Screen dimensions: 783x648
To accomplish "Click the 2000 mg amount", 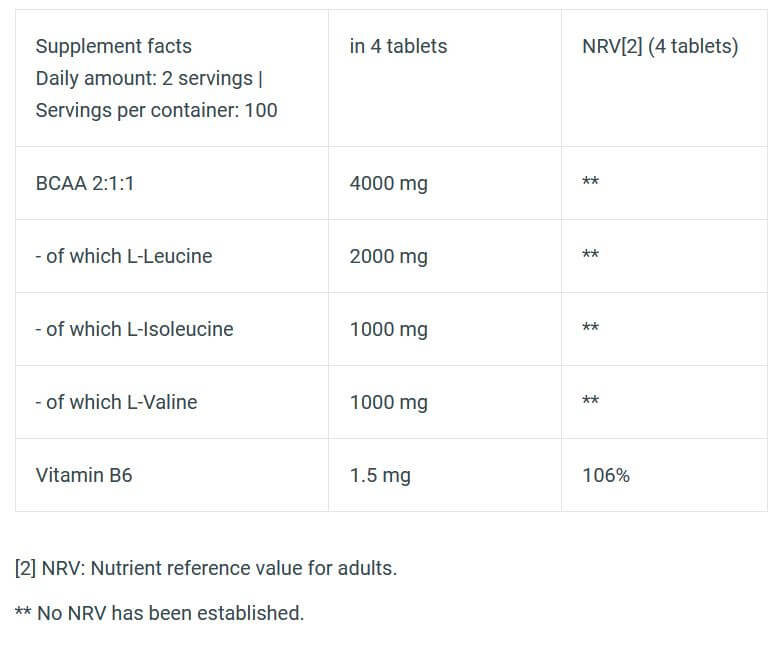I will tap(388, 256).
